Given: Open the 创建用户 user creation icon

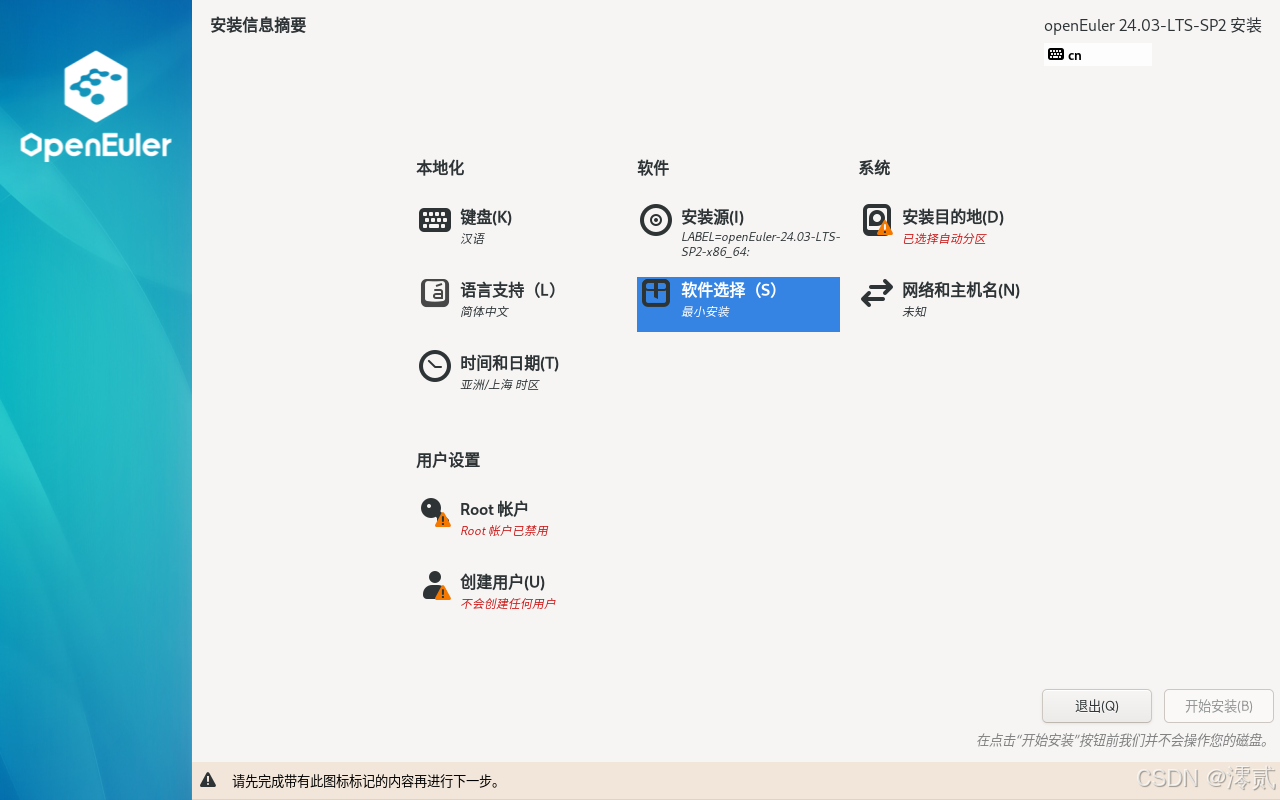Looking at the screenshot, I should click(434, 585).
